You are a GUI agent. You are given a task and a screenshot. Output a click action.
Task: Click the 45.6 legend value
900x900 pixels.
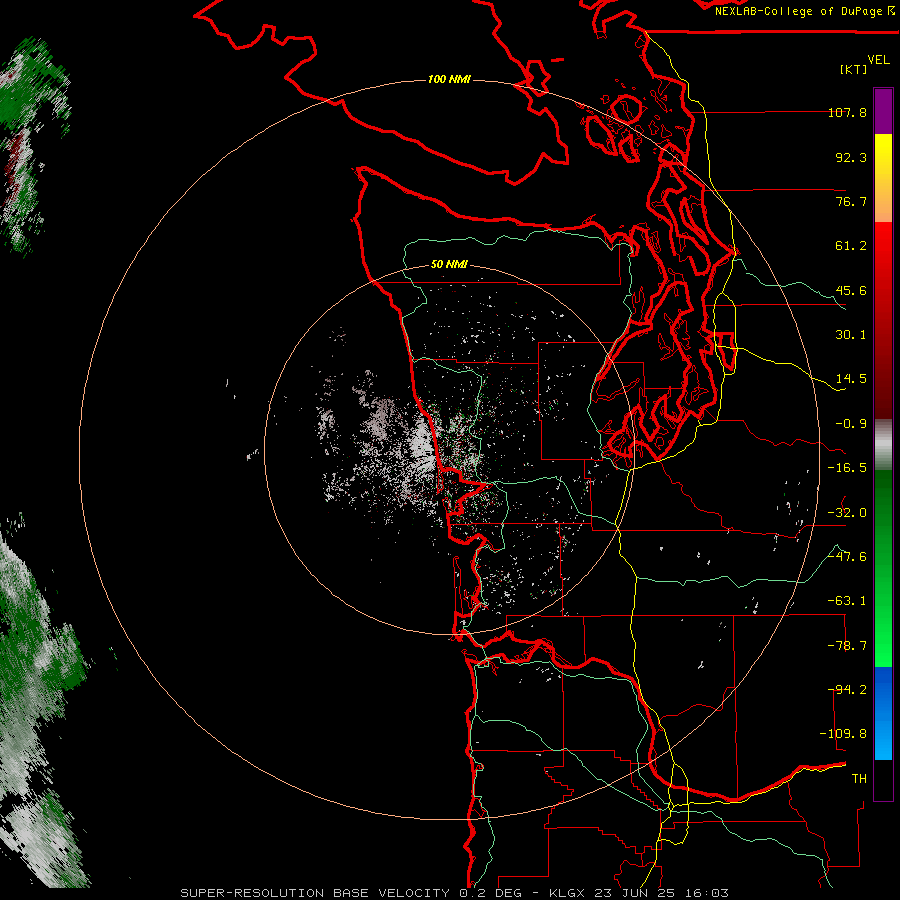851,290
